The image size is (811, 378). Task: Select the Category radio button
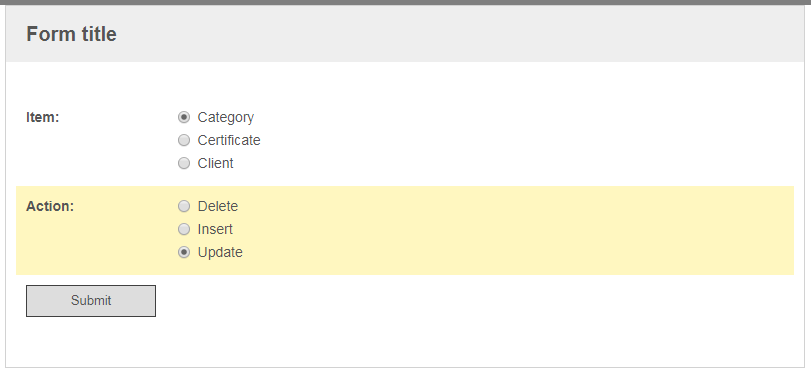point(184,117)
